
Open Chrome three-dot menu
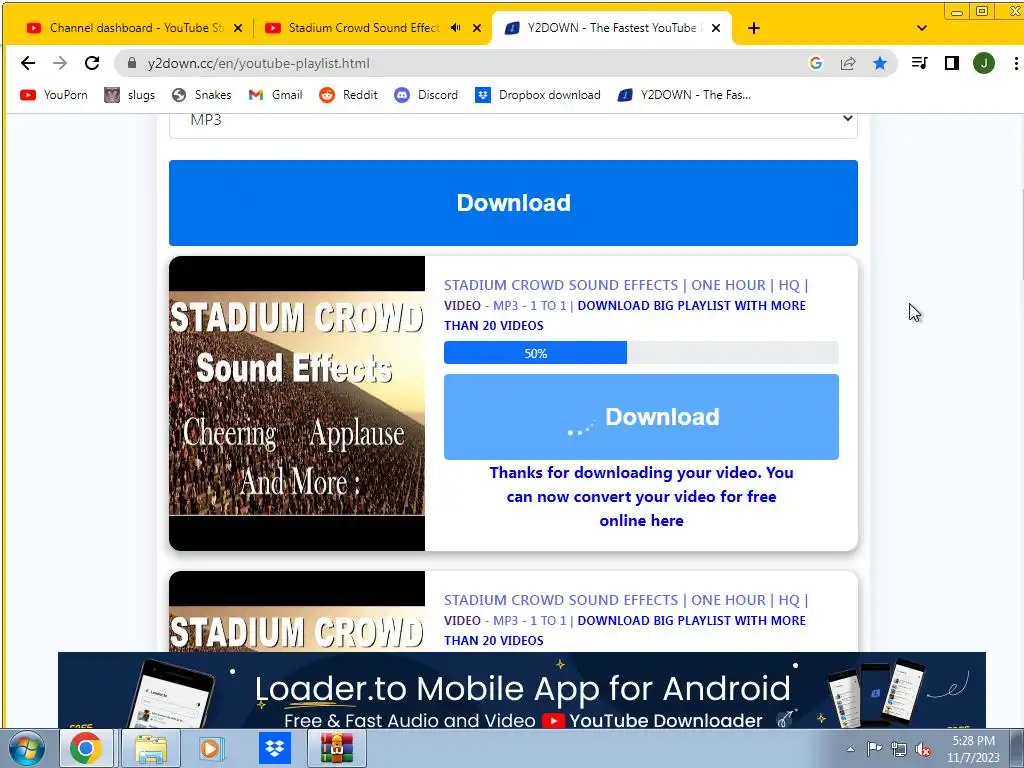tap(1016, 63)
